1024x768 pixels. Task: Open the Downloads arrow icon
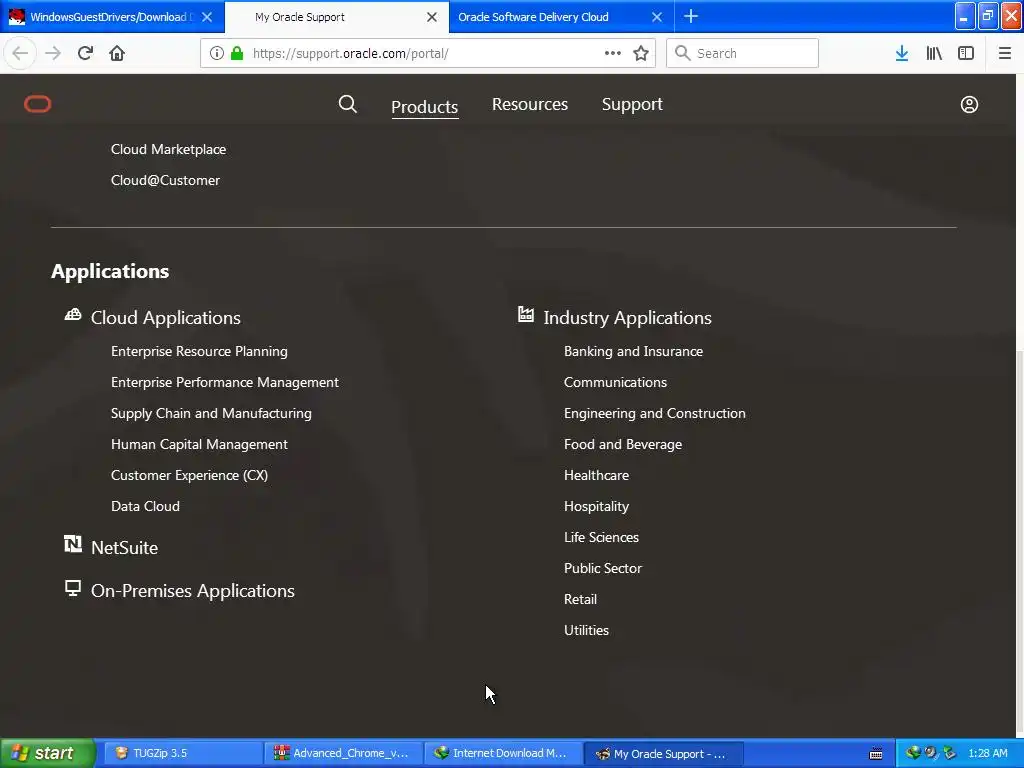902,53
